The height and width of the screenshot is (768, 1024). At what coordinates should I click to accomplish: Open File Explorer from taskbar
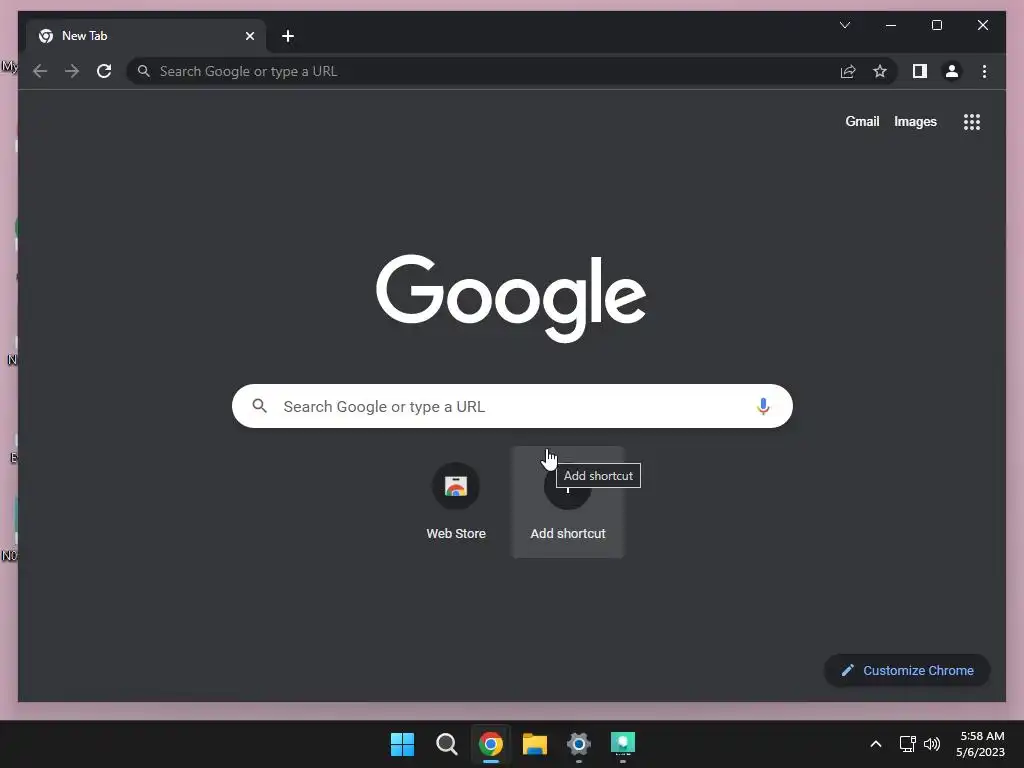point(535,744)
